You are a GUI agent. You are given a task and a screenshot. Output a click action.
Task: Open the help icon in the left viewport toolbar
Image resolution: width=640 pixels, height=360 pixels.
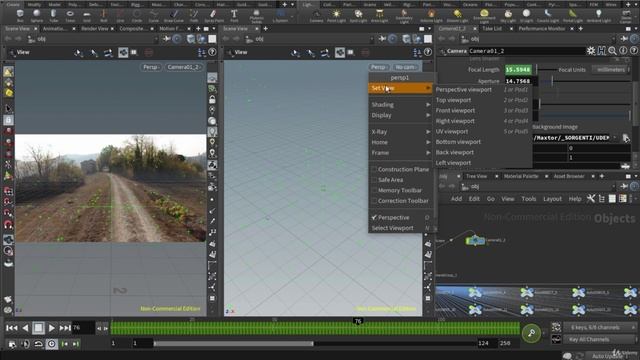pyautogui.click(x=212, y=52)
